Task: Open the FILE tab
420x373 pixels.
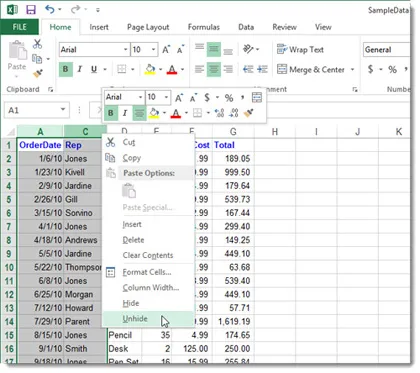Action: pos(20,27)
